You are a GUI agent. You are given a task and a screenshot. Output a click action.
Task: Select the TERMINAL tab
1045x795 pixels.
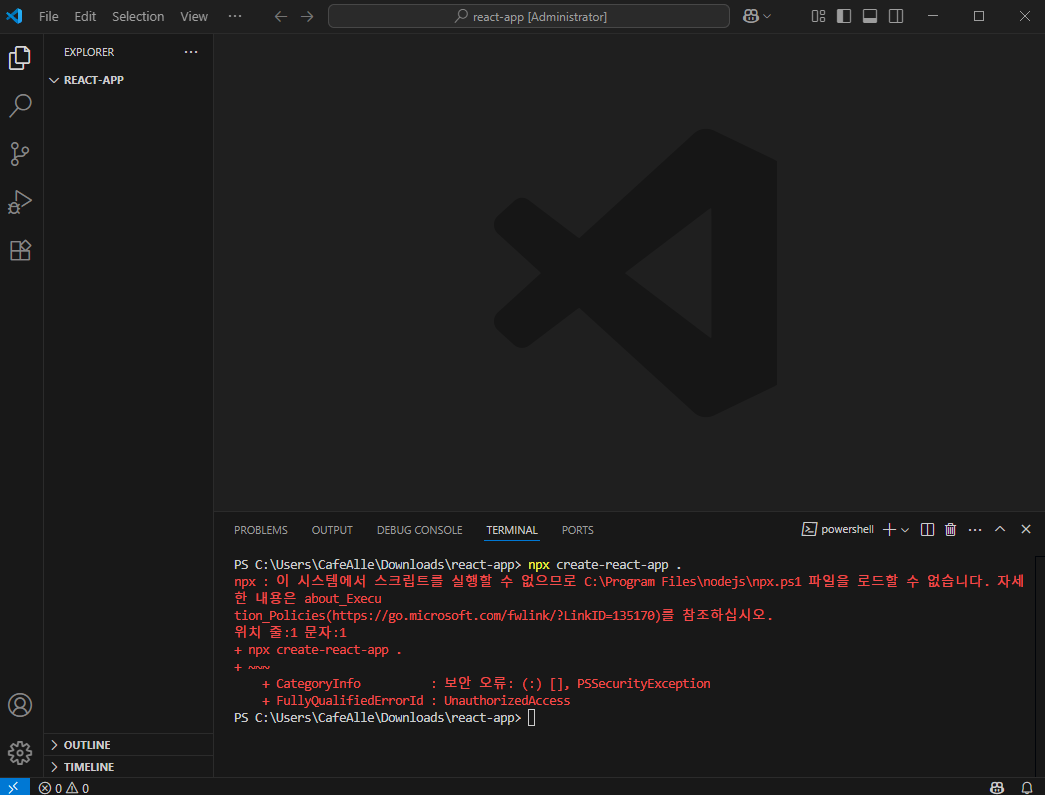pyautogui.click(x=512, y=530)
